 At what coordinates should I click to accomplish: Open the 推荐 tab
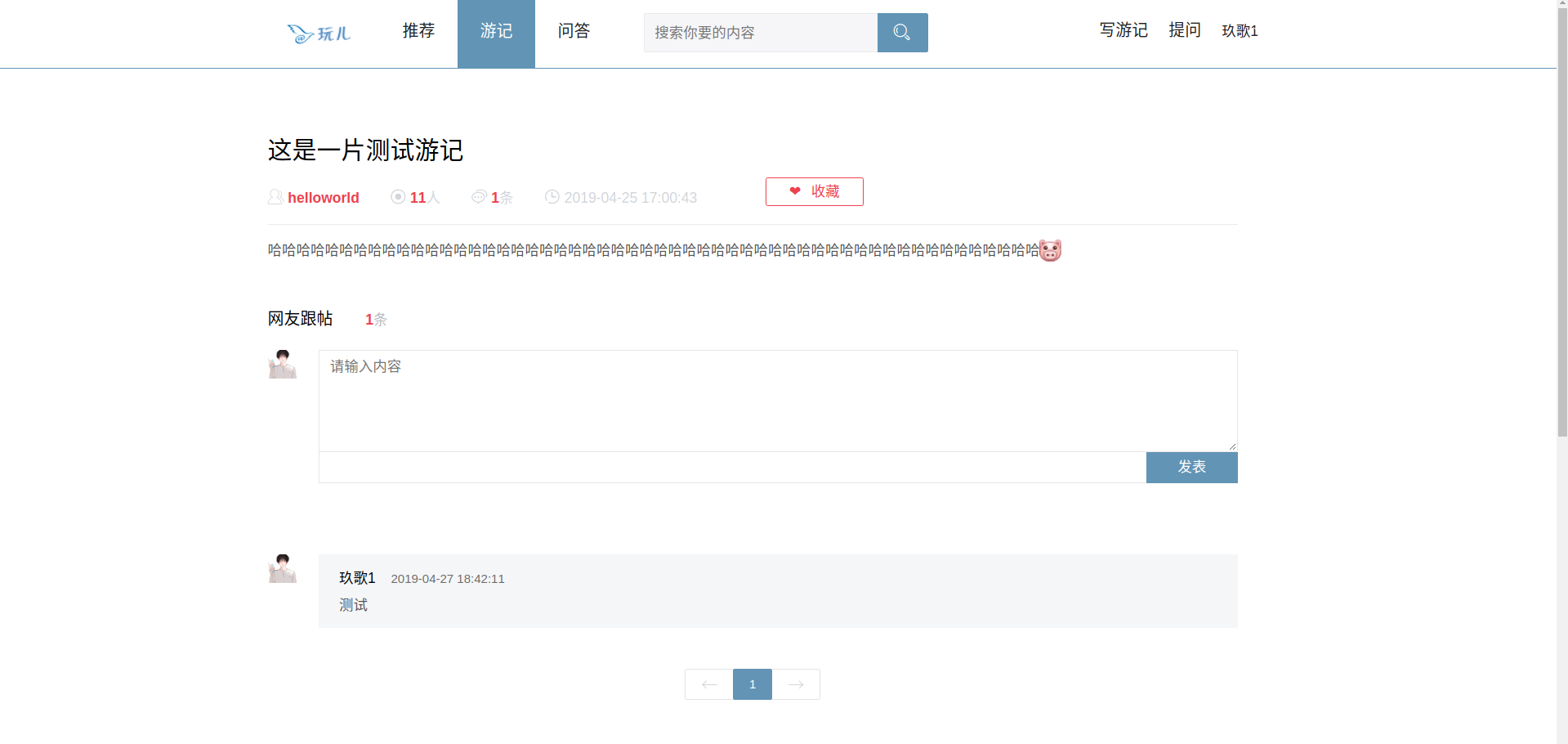click(x=418, y=31)
